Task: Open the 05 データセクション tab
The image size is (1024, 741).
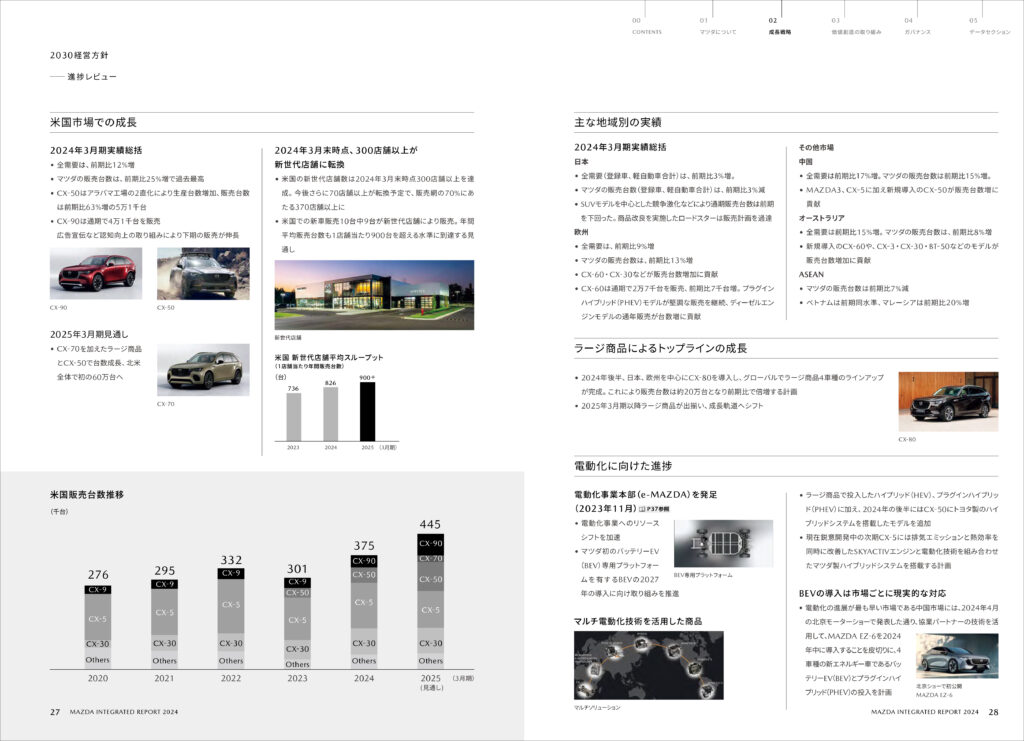Action: pyautogui.click(x=989, y=26)
